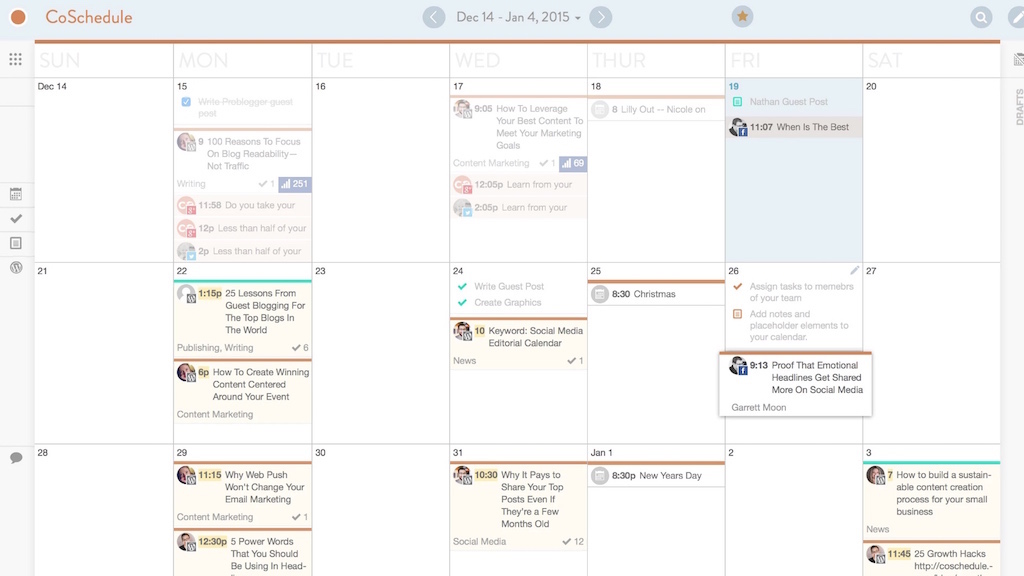1024x576 pixels.
Task: Click the pencil compose icon in header
Action: 1016,17
